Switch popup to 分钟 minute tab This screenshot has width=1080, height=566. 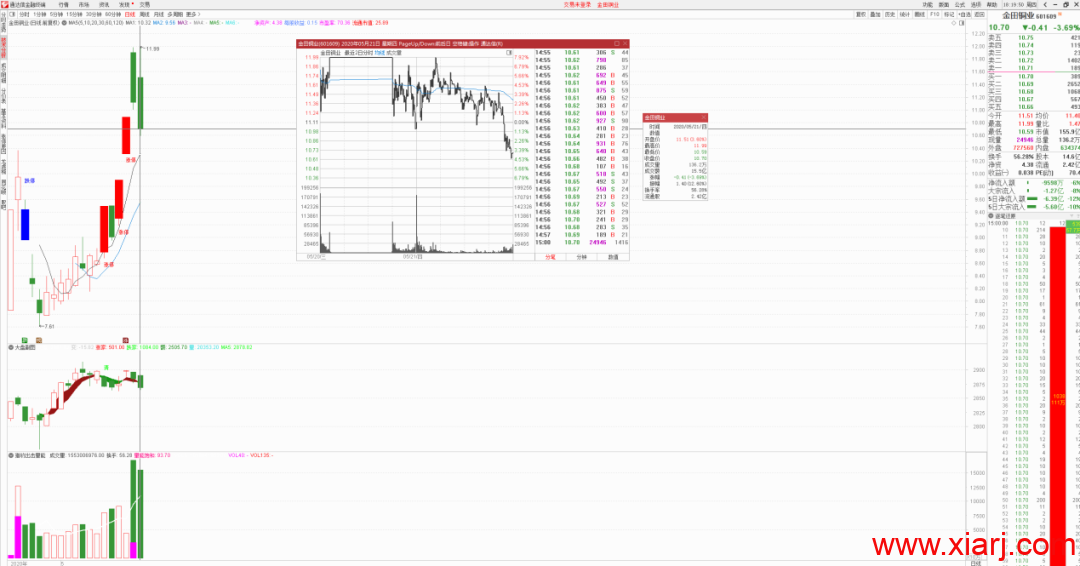point(581,257)
